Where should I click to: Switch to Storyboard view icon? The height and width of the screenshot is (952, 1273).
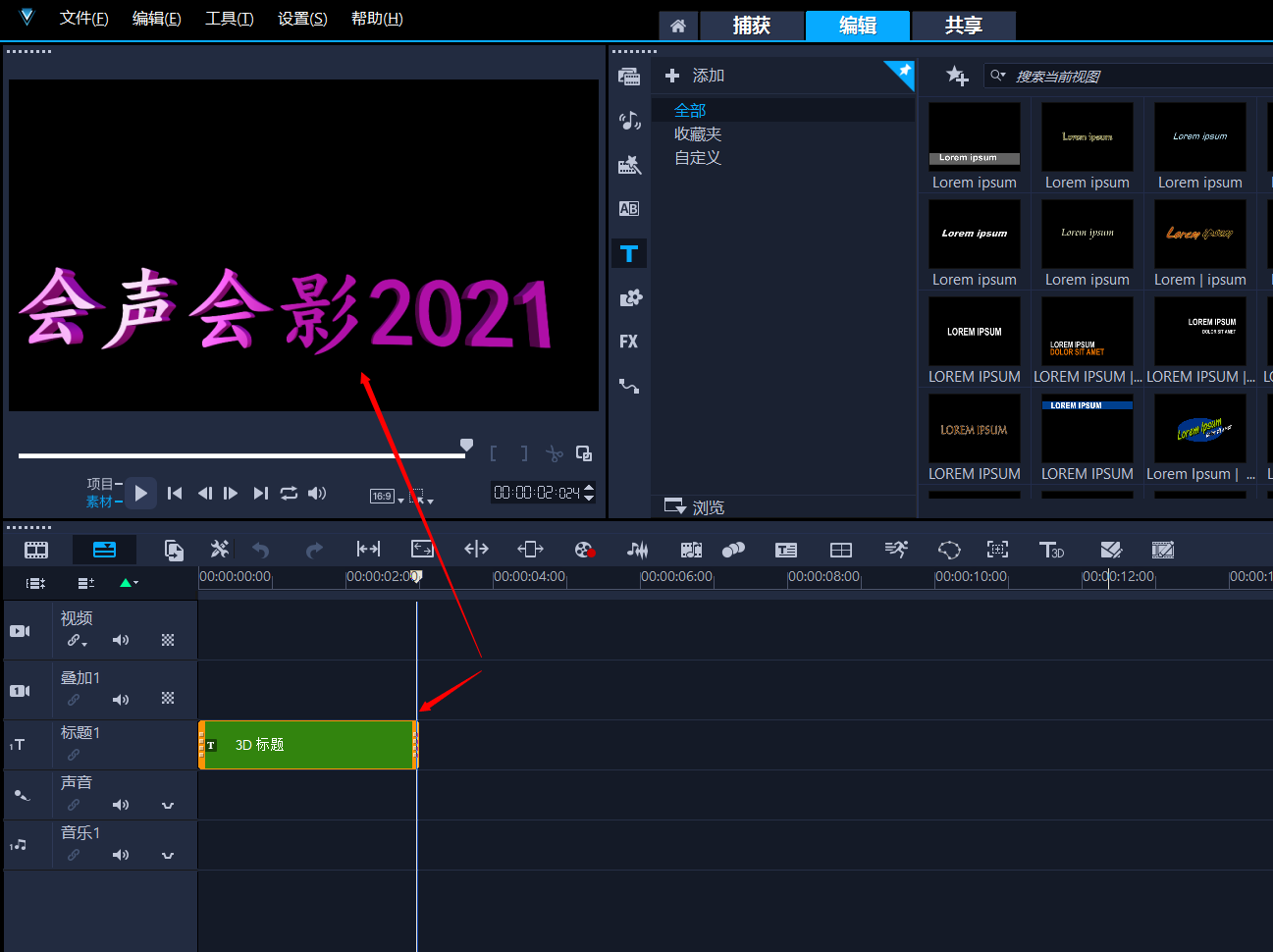[x=36, y=550]
